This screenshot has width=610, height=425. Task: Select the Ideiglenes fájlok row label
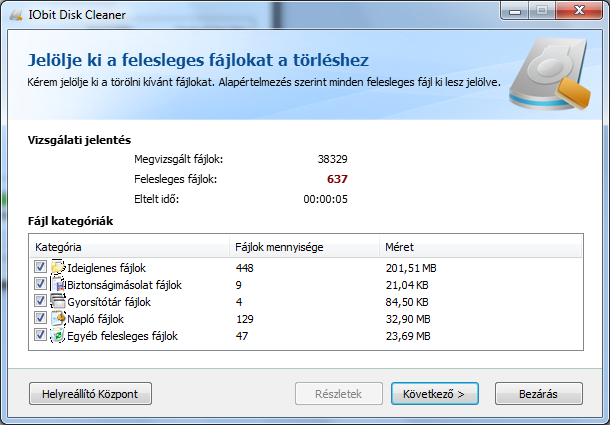[106, 268]
